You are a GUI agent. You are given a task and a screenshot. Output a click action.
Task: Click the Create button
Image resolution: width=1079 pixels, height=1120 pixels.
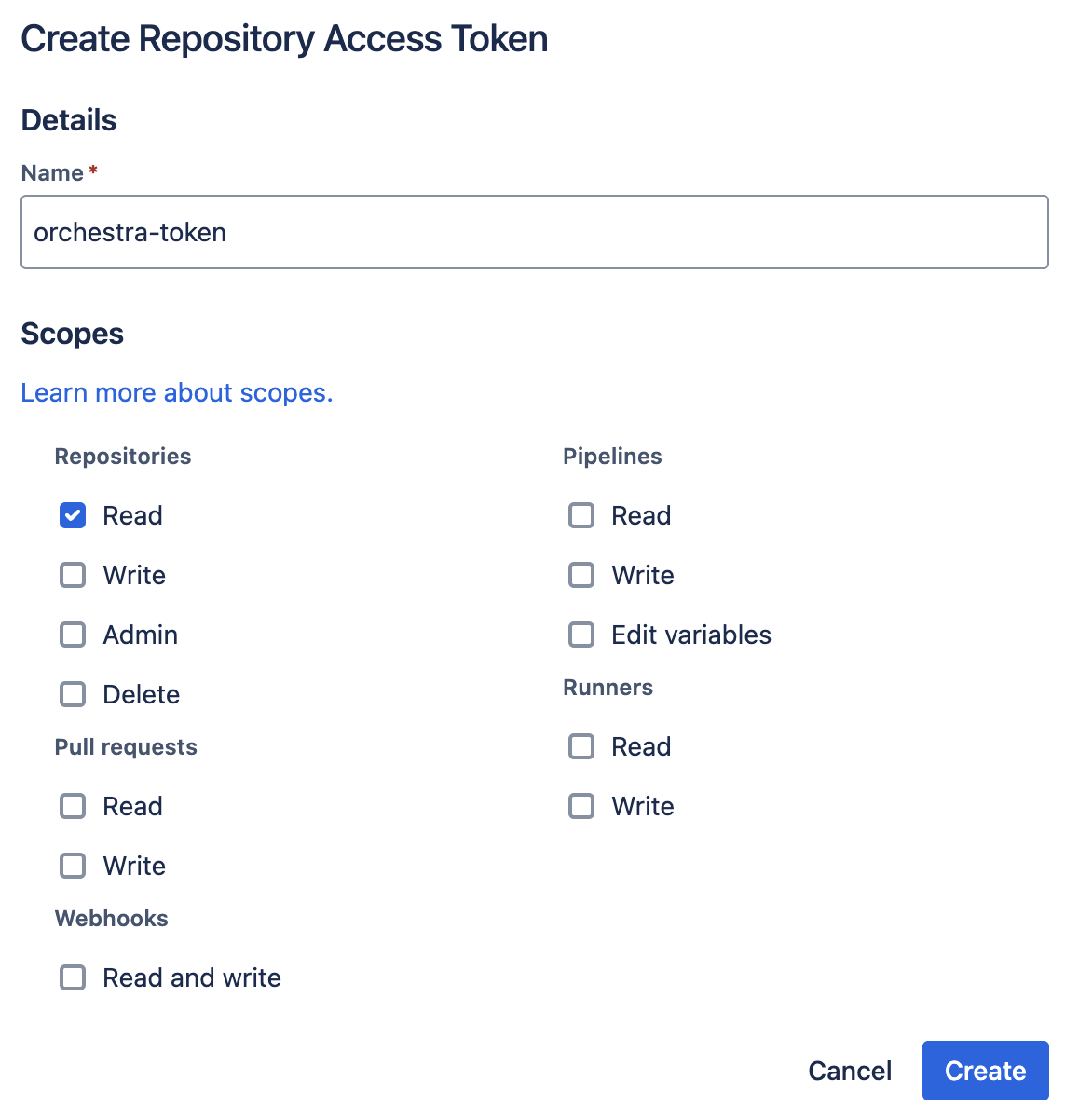tap(985, 1070)
